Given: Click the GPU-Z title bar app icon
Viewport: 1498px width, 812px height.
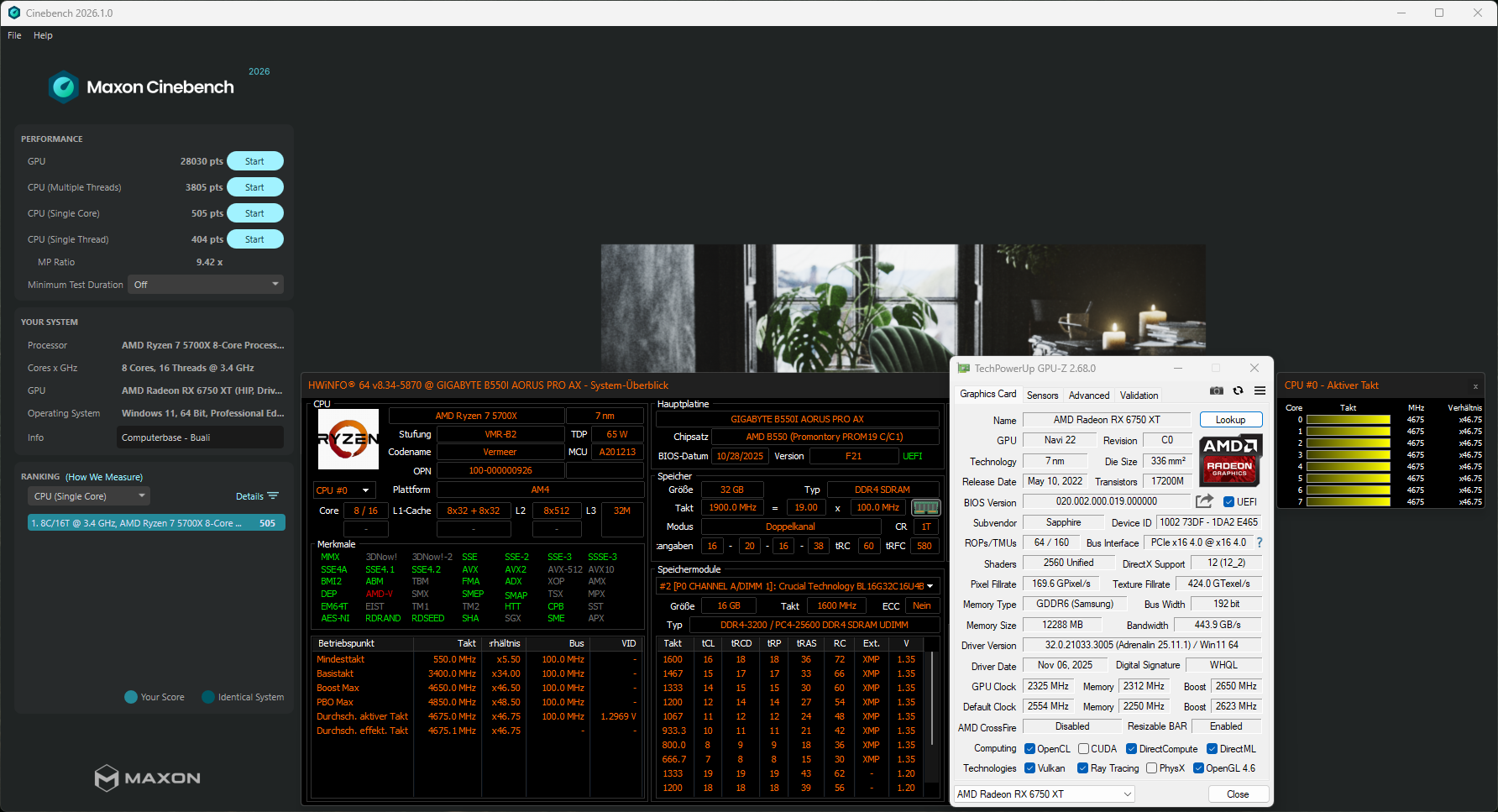Looking at the screenshot, I should pyautogui.click(x=964, y=369).
